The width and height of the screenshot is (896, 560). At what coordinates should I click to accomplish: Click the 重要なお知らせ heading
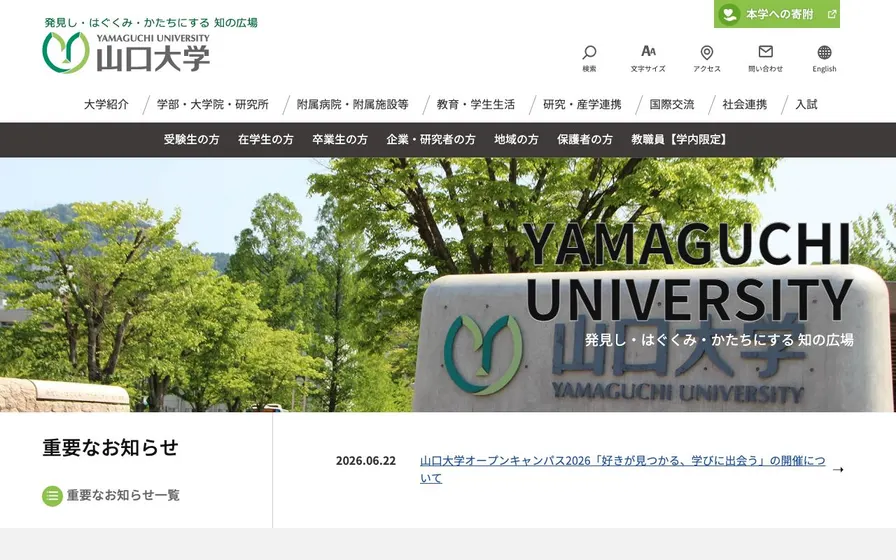(110, 447)
